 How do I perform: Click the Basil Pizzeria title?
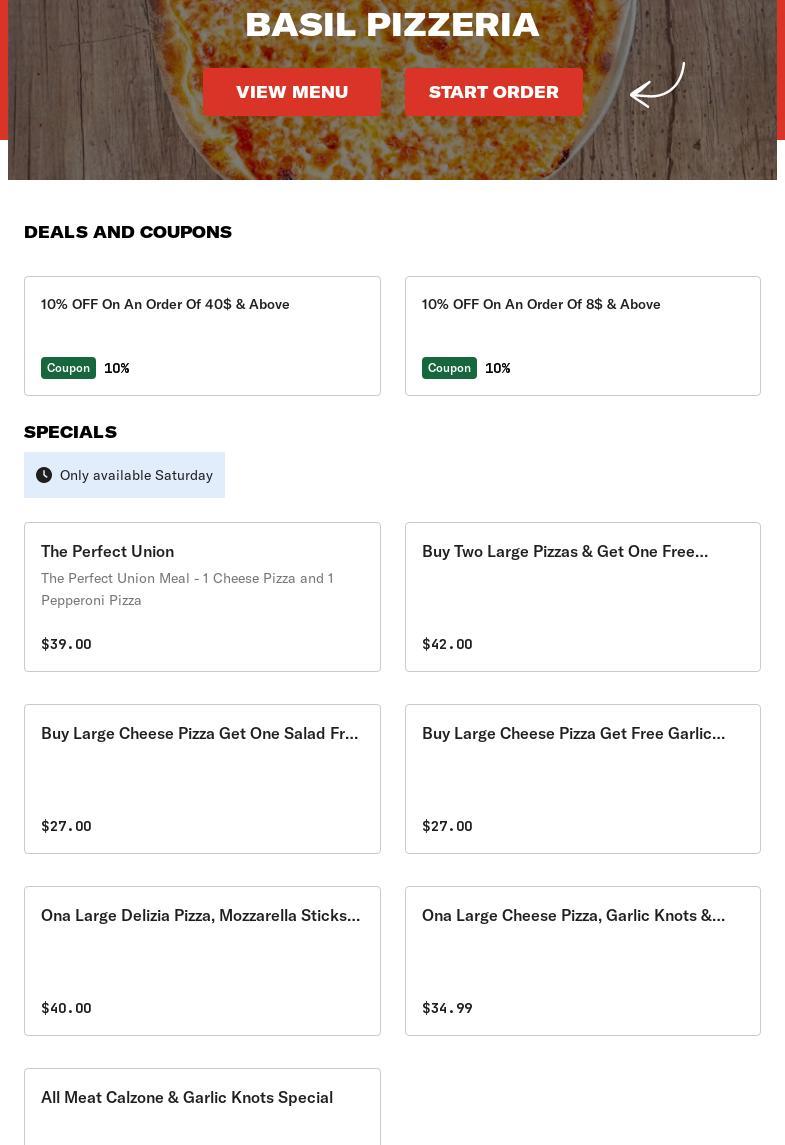tap(392, 24)
